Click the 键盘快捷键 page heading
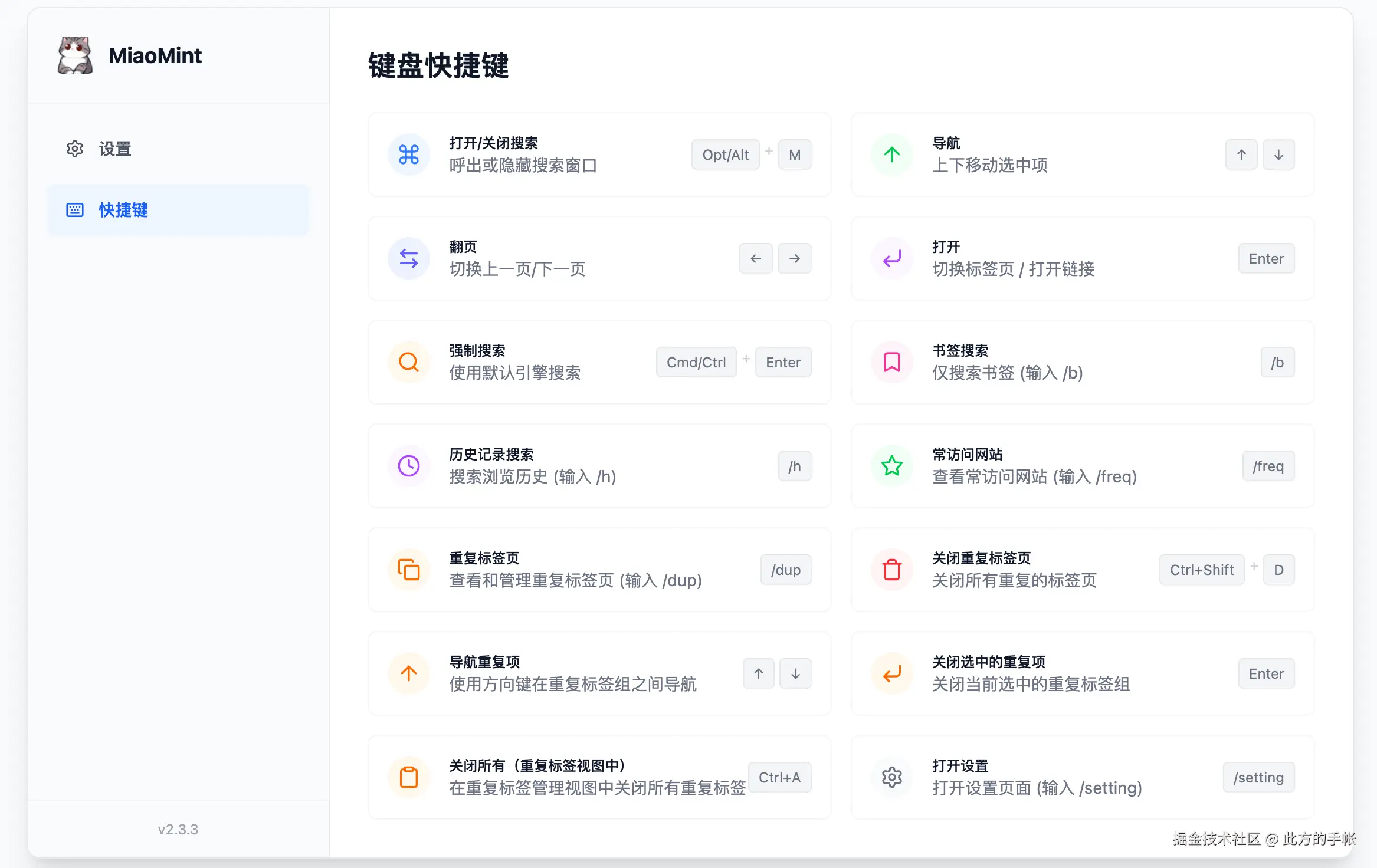Screen dimensions: 1377x868 (438, 65)
